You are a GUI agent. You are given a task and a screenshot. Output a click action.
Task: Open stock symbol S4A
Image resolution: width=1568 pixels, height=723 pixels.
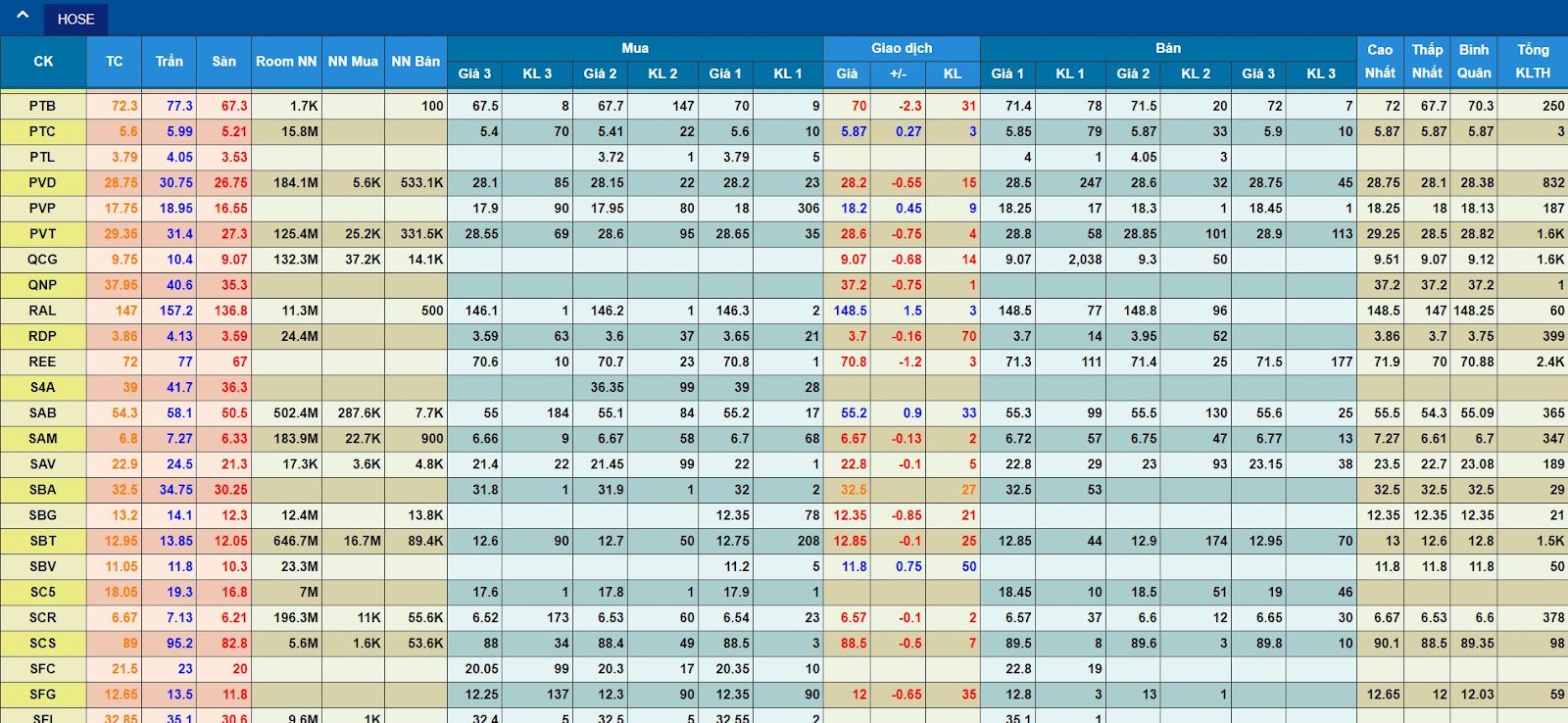[x=42, y=387]
